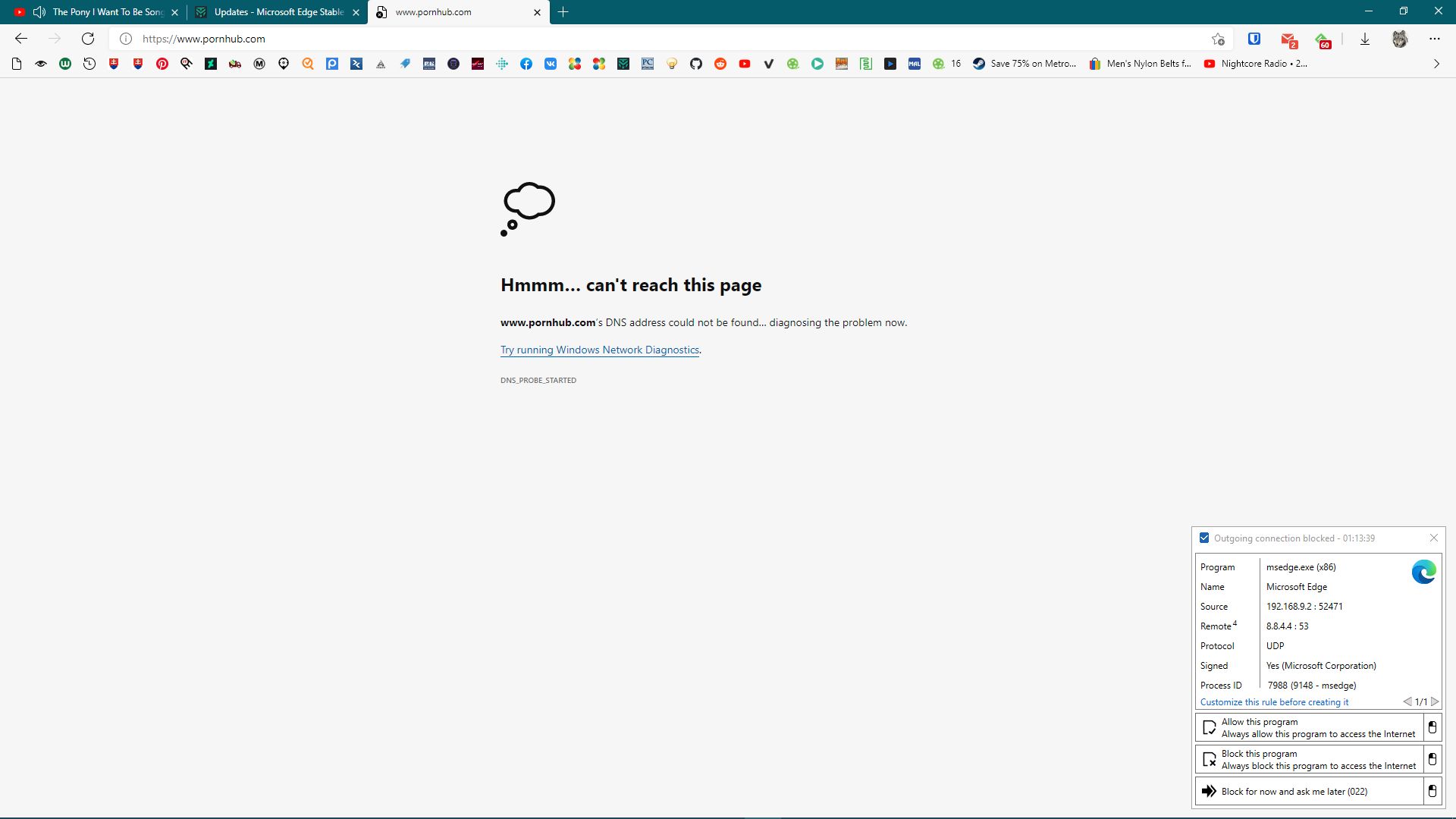Open the MAL bookmark

pos(915,64)
